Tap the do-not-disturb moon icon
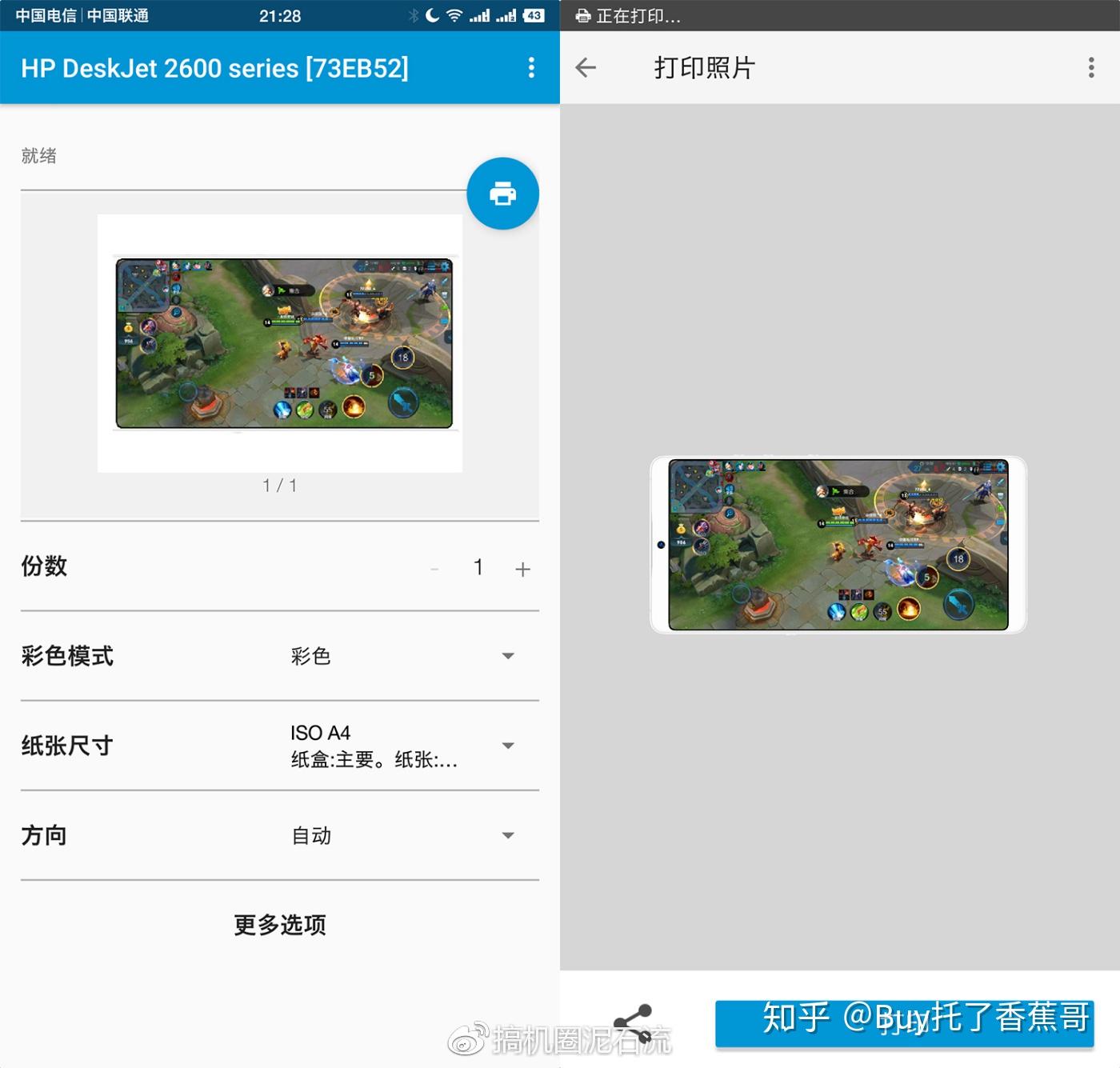This screenshot has width=1120, height=1068. 433,15
